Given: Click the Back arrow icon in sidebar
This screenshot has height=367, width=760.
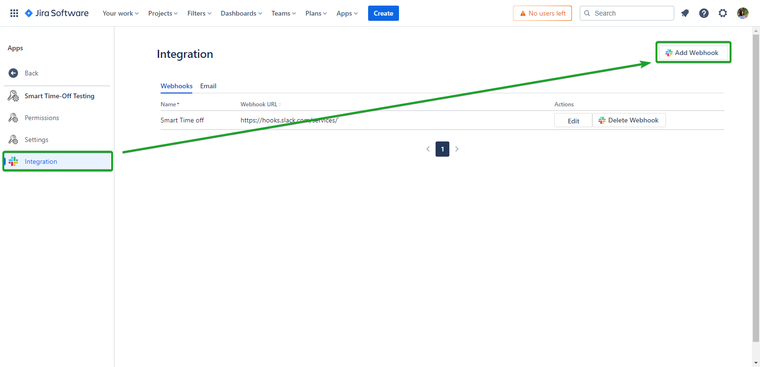Looking at the screenshot, I should (14, 73).
